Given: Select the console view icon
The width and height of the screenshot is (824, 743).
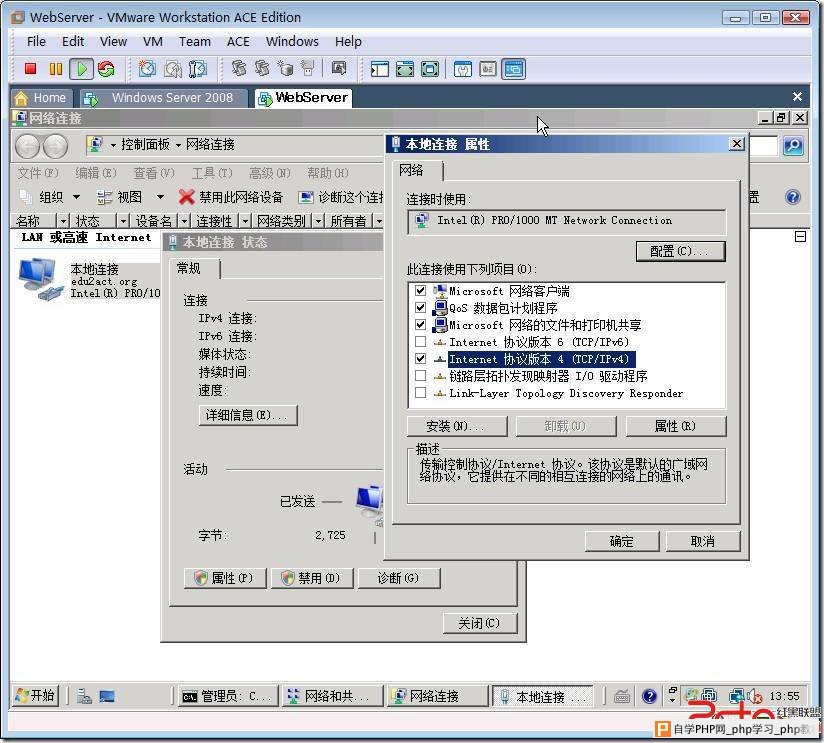Looking at the screenshot, I should [513, 69].
